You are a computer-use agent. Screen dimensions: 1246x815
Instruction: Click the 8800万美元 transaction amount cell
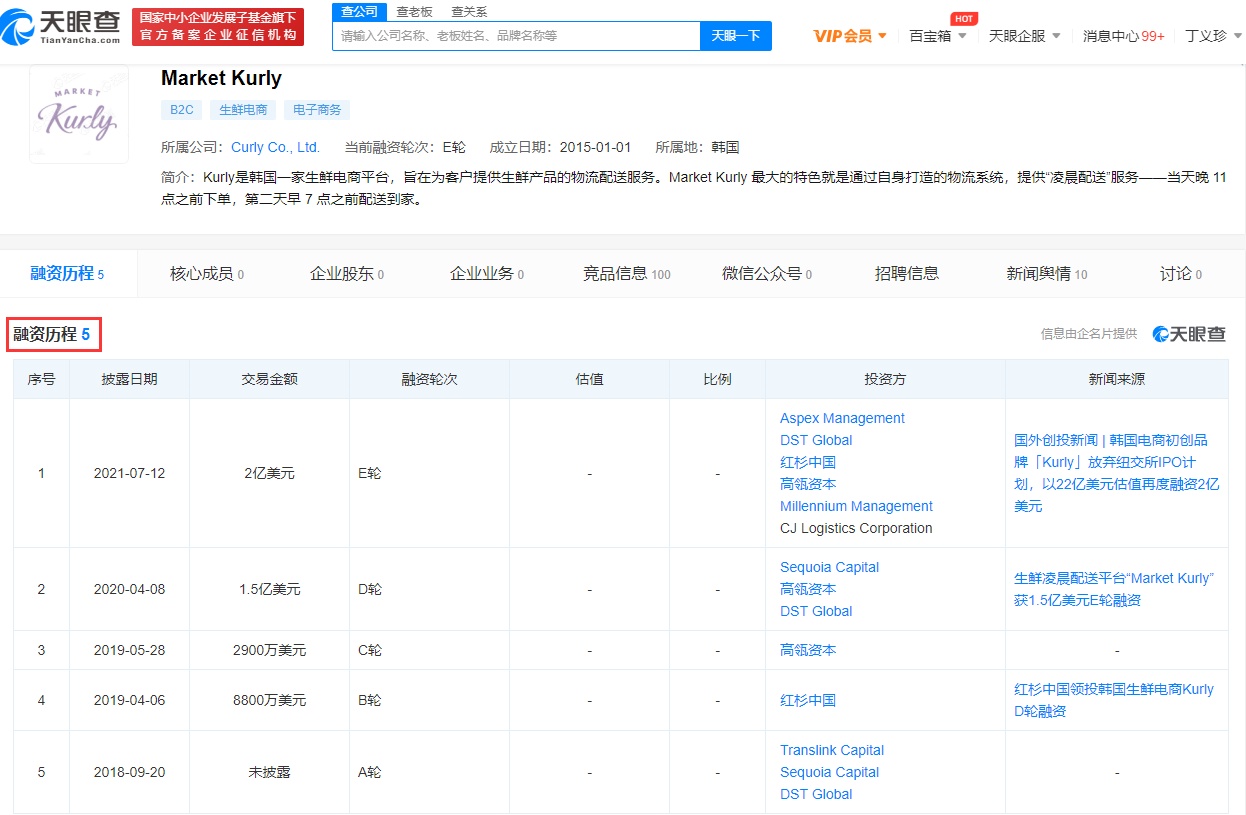click(x=270, y=700)
